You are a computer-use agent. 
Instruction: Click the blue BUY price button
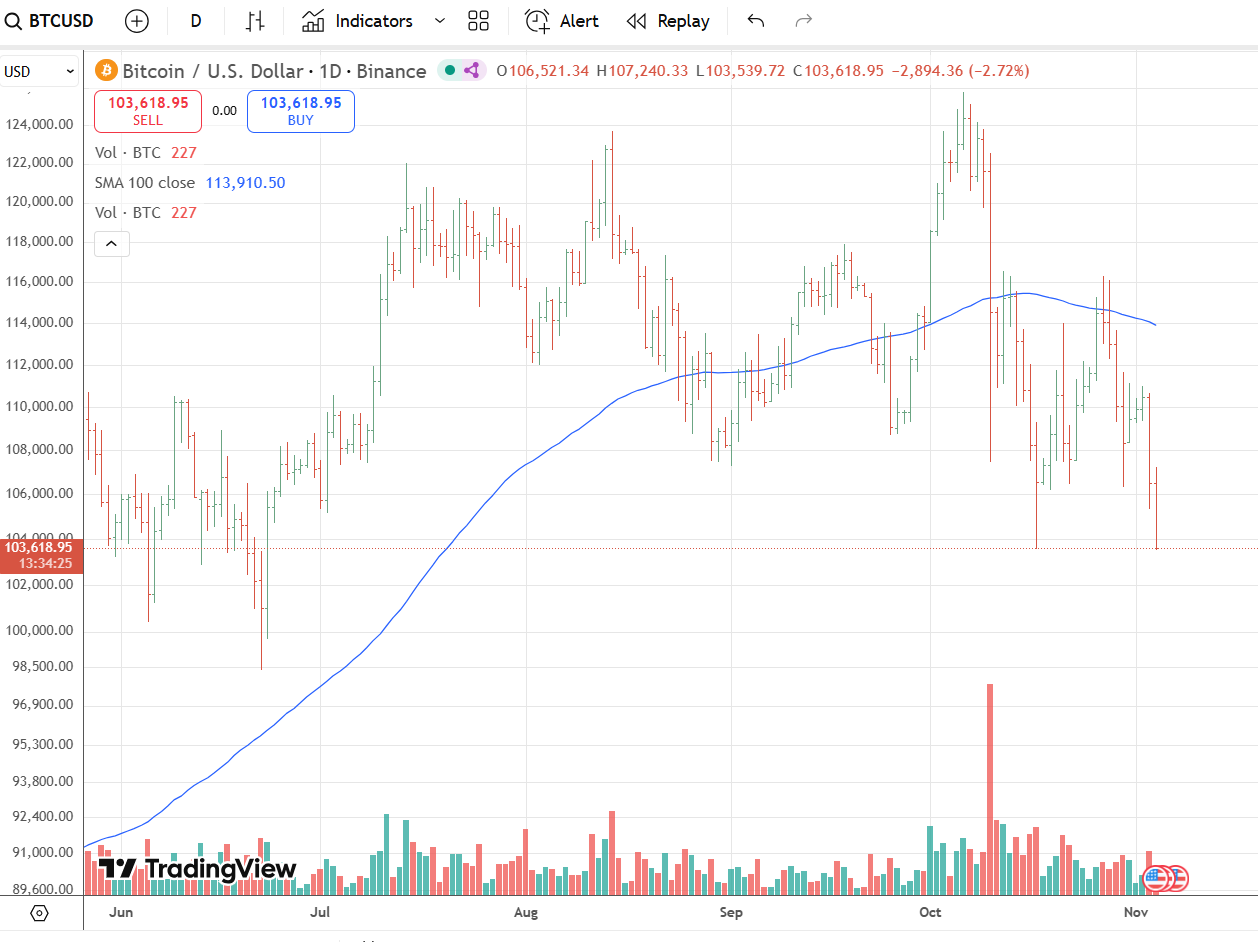[300, 111]
